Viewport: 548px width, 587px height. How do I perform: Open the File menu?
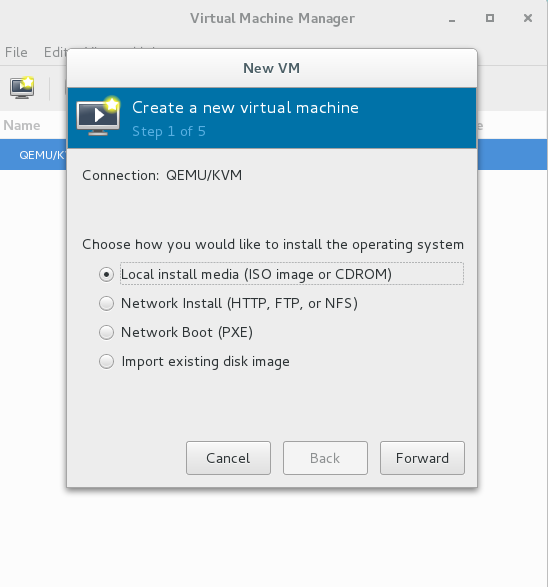click(x=16, y=52)
